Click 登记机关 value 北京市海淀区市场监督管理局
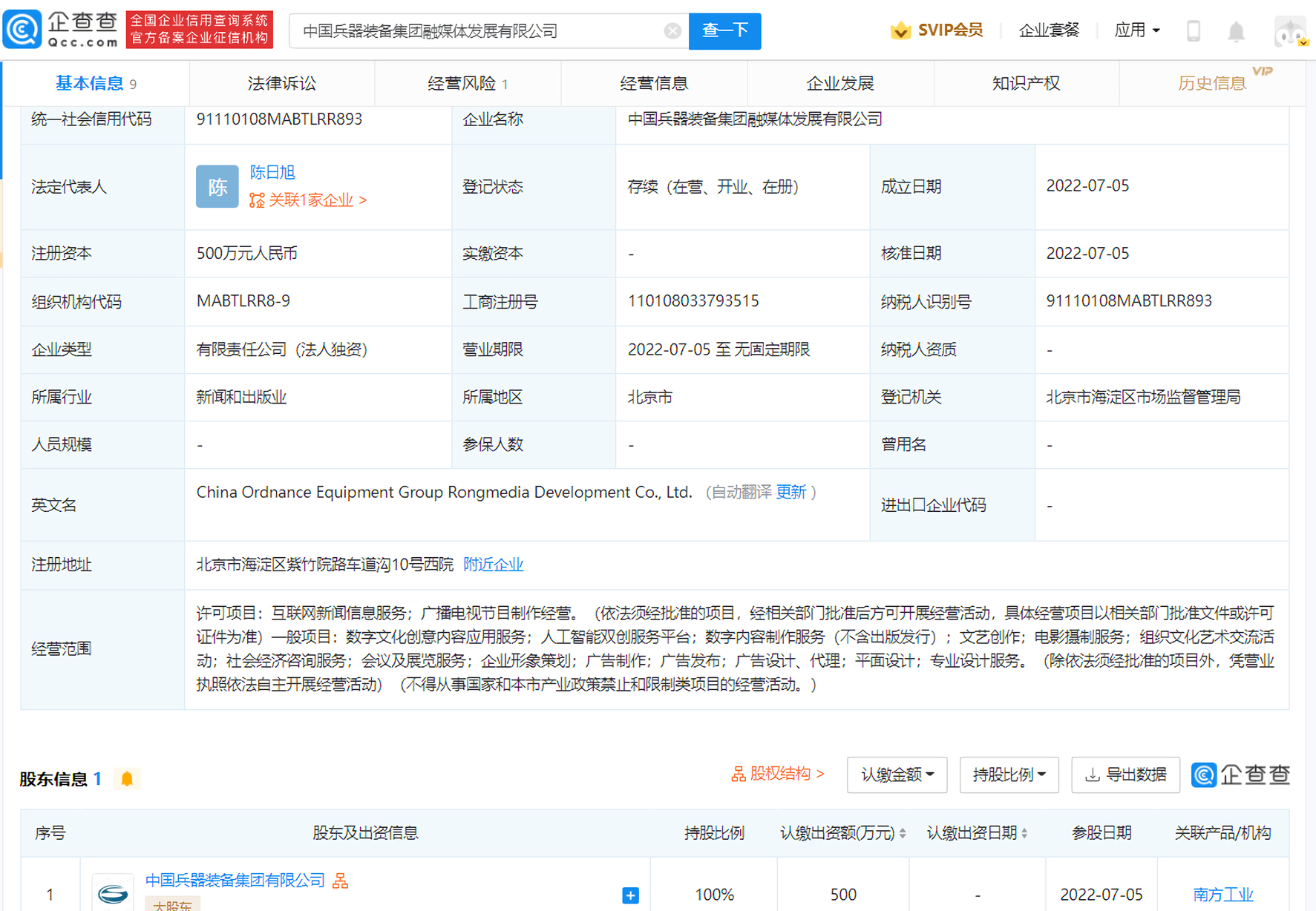The height and width of the screenshot is (911, 1316). click(1143, 397)
